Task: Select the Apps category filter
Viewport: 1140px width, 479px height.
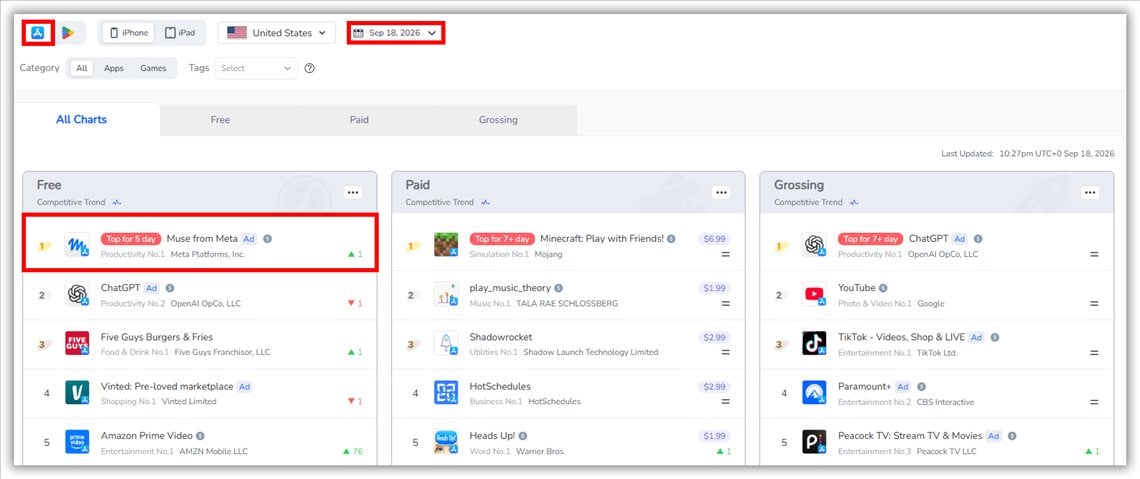Action: tap(113, 68)
